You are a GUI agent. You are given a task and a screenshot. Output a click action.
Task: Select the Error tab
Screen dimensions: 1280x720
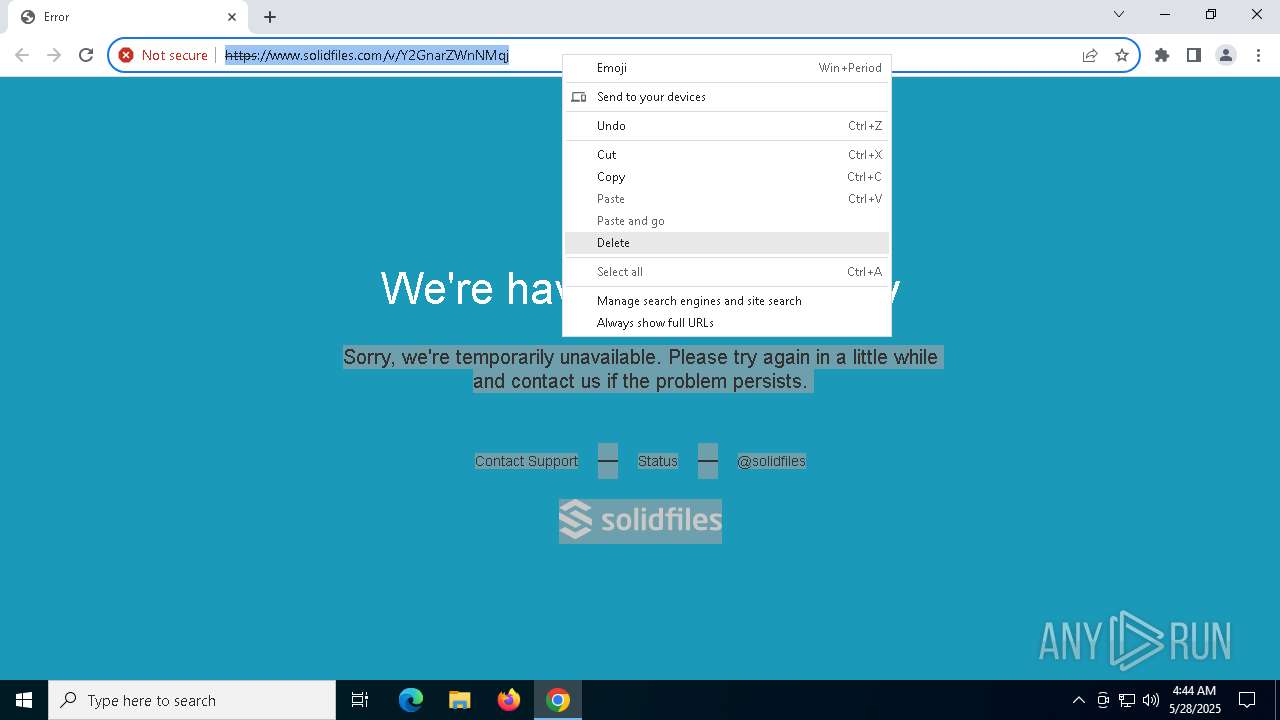tap(128, 17)
